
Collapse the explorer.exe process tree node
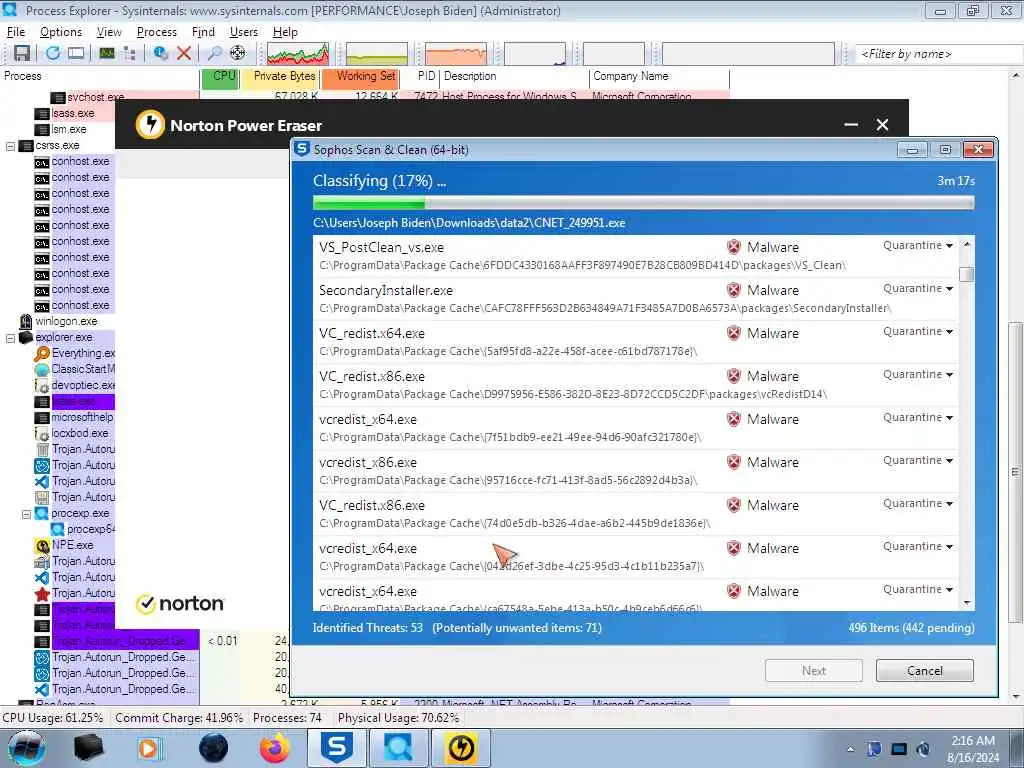10,338
